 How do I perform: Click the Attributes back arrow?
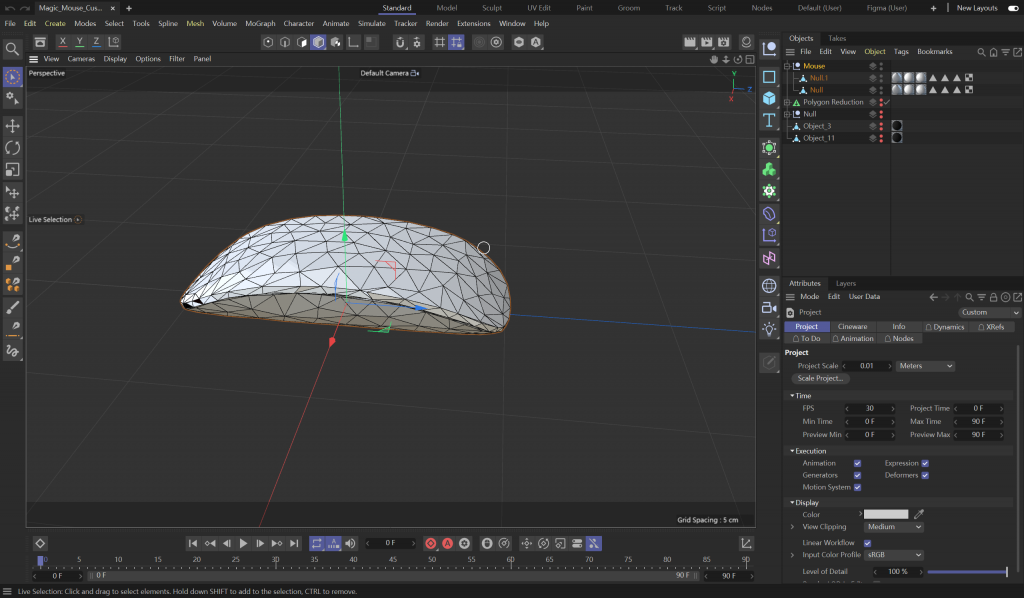pos(933,297)
